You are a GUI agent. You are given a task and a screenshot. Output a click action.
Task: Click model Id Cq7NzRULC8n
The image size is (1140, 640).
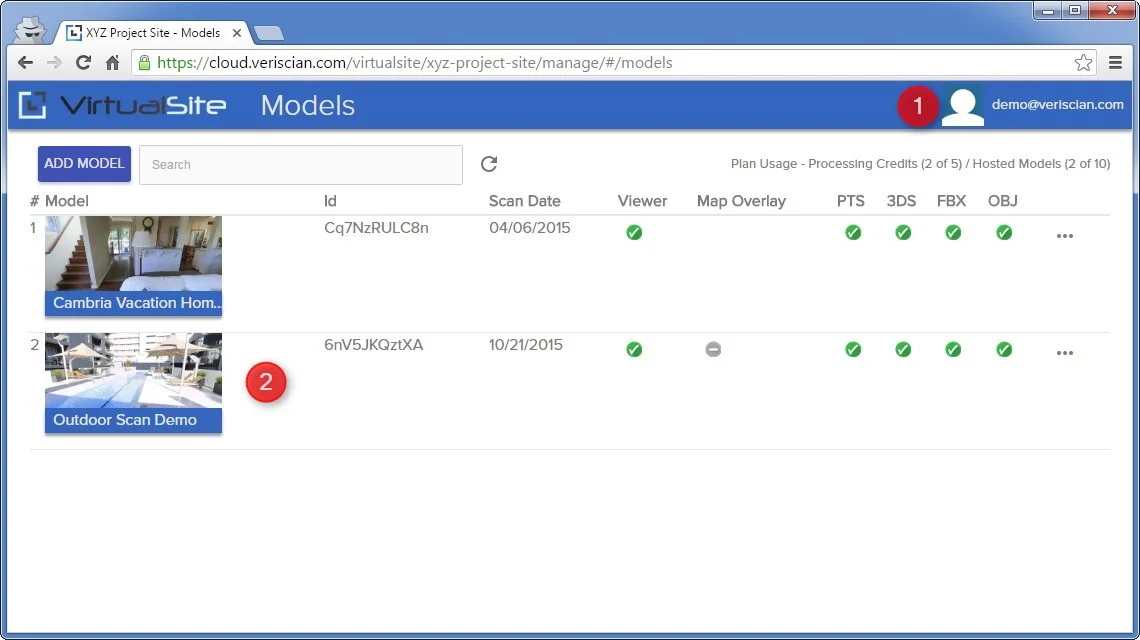coord(376,228)
